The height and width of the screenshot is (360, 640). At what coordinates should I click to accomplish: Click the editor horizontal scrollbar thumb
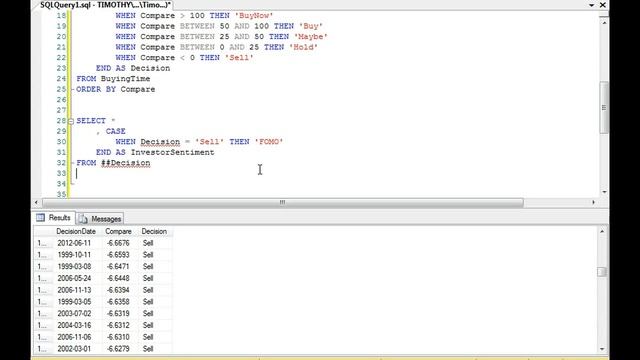pyautogui.click(x=282, y=202)
